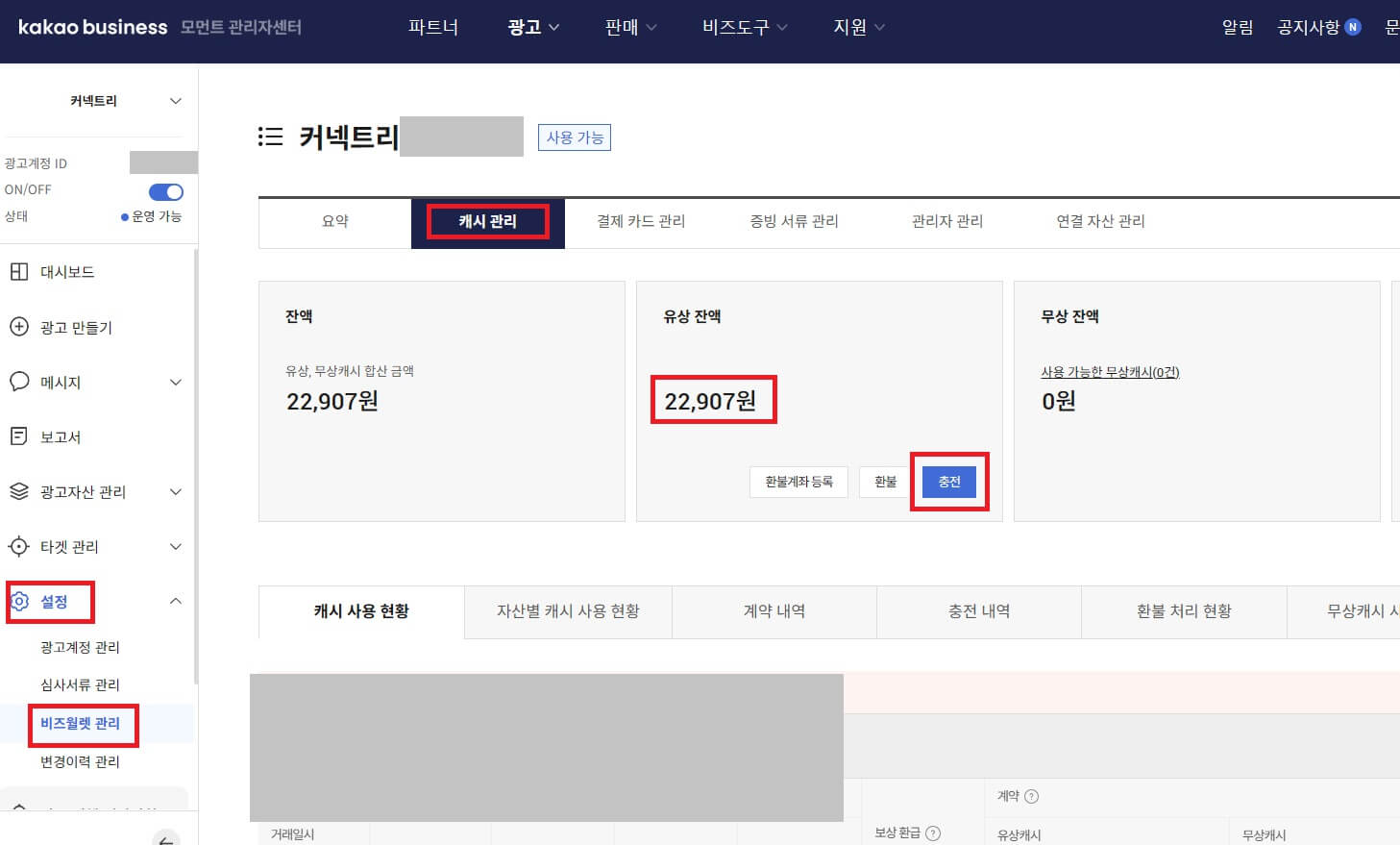Switch to the 충전 내역 tab
Viewport: 1400px width, 845px height.
pos(978,611)
